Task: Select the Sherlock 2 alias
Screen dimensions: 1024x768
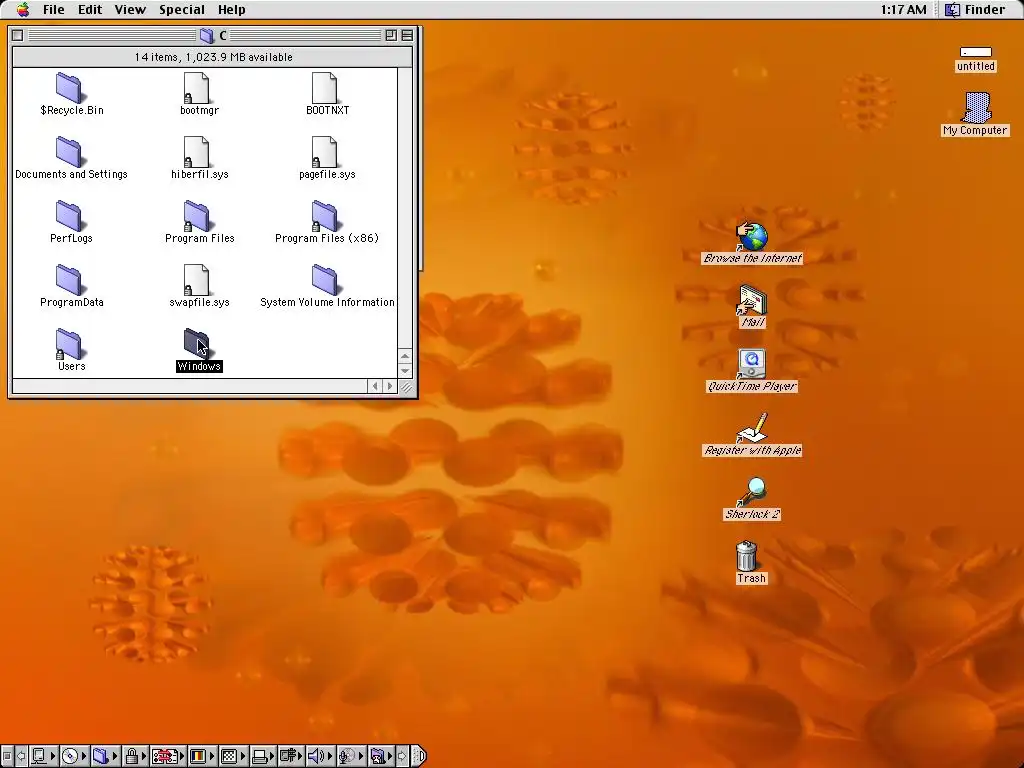Action: click(x=752, y=498)
